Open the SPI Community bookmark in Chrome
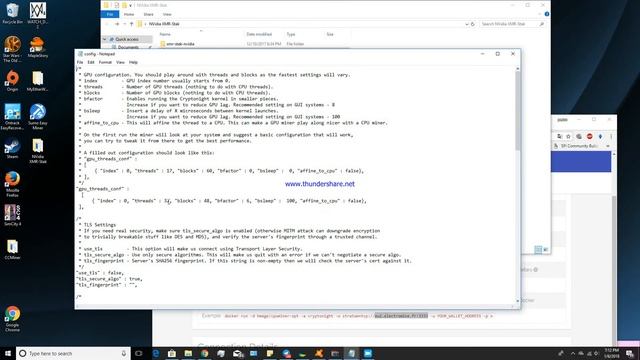This screenshot has width=640, height=360. 576,146
